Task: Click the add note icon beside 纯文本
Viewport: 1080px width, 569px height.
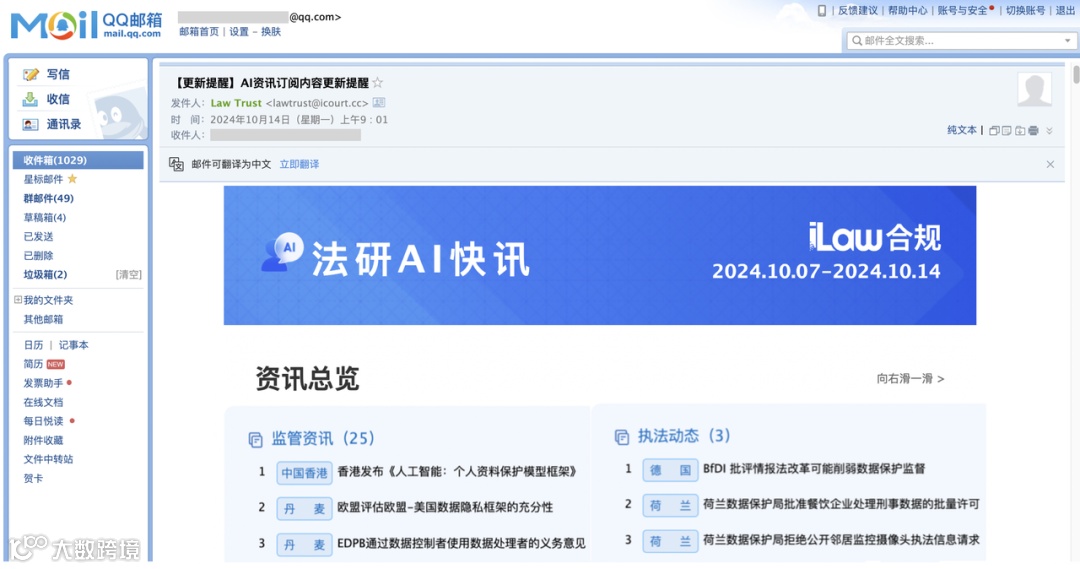Action: coord(1007,130)
